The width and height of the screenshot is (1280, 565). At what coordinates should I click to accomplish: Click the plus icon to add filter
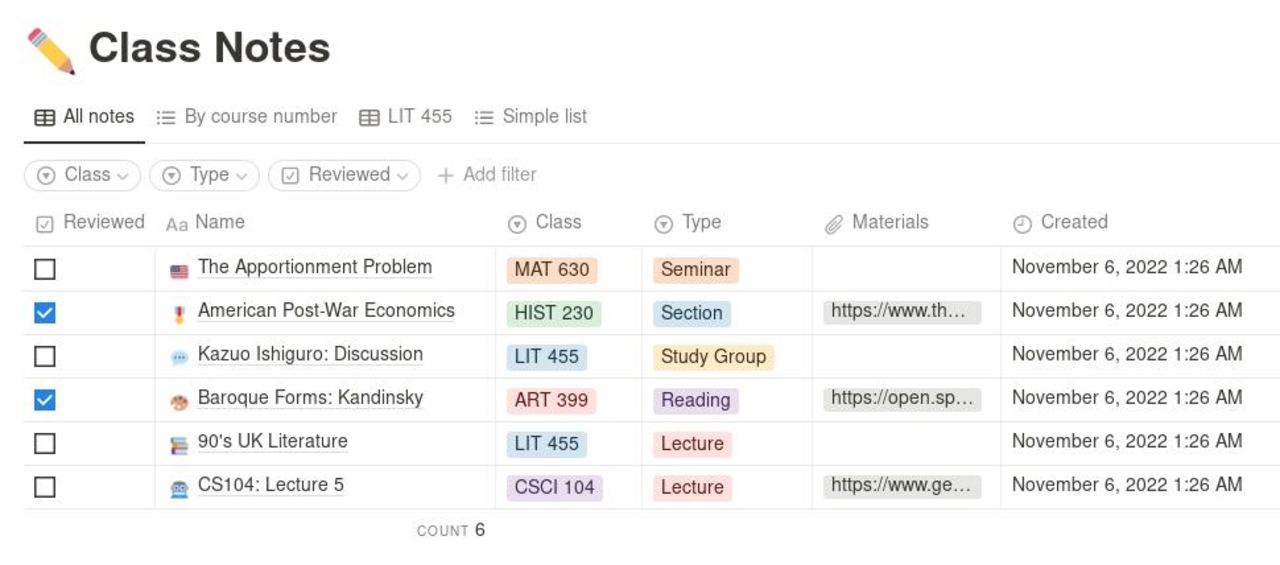click(446, 175)
